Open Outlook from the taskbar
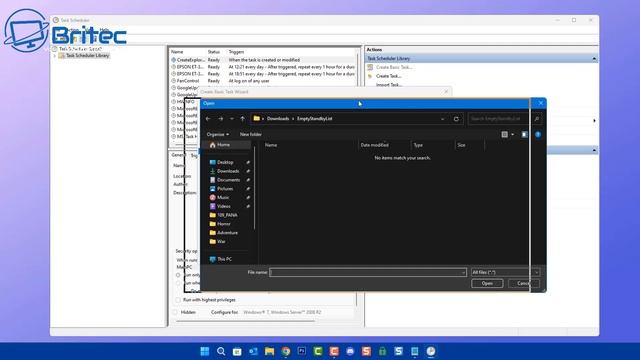640x360 pixels. pyautogui.click(x=253, y=351)
